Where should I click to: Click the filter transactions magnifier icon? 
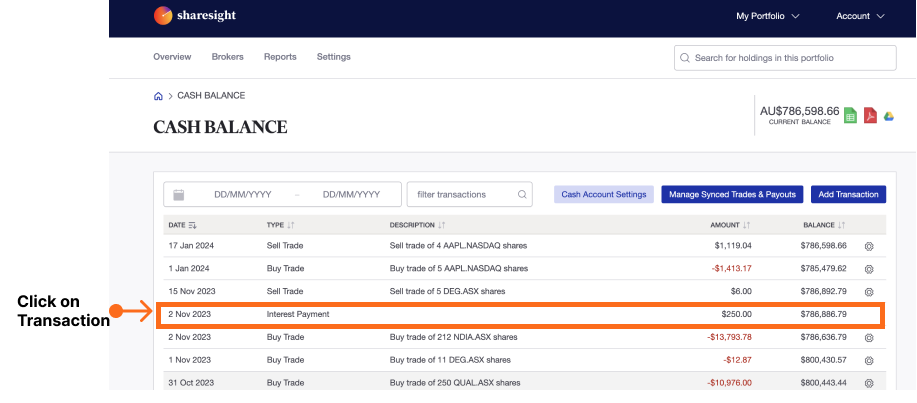click(x=522, y=195)
